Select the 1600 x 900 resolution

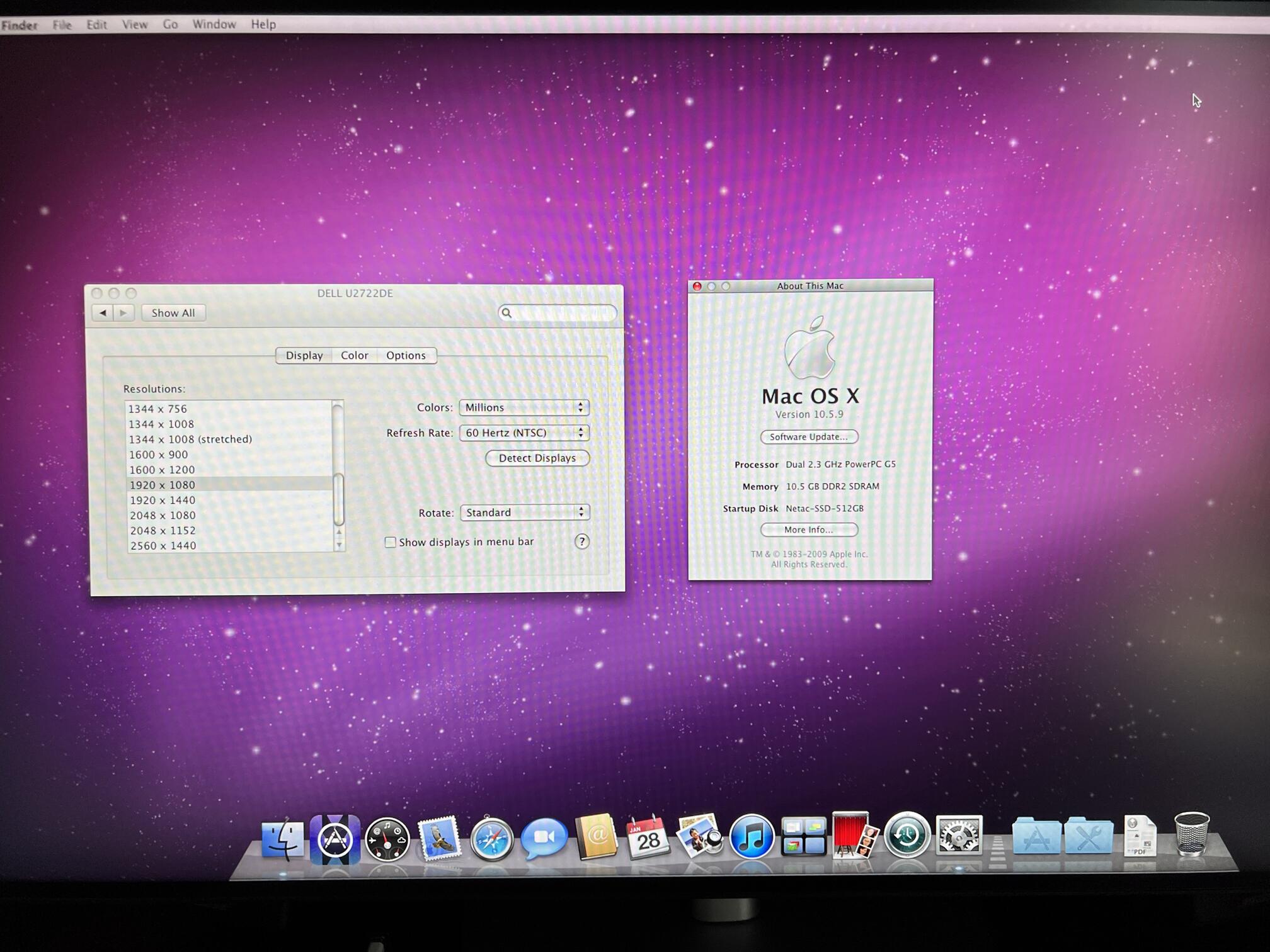(x=229, y=454)
